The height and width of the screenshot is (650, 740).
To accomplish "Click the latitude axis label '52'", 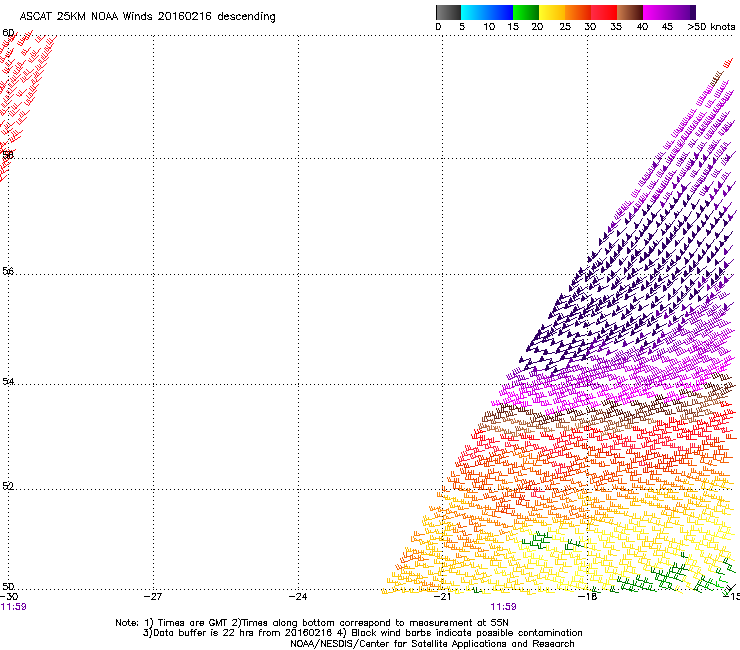I will (8, 486).
